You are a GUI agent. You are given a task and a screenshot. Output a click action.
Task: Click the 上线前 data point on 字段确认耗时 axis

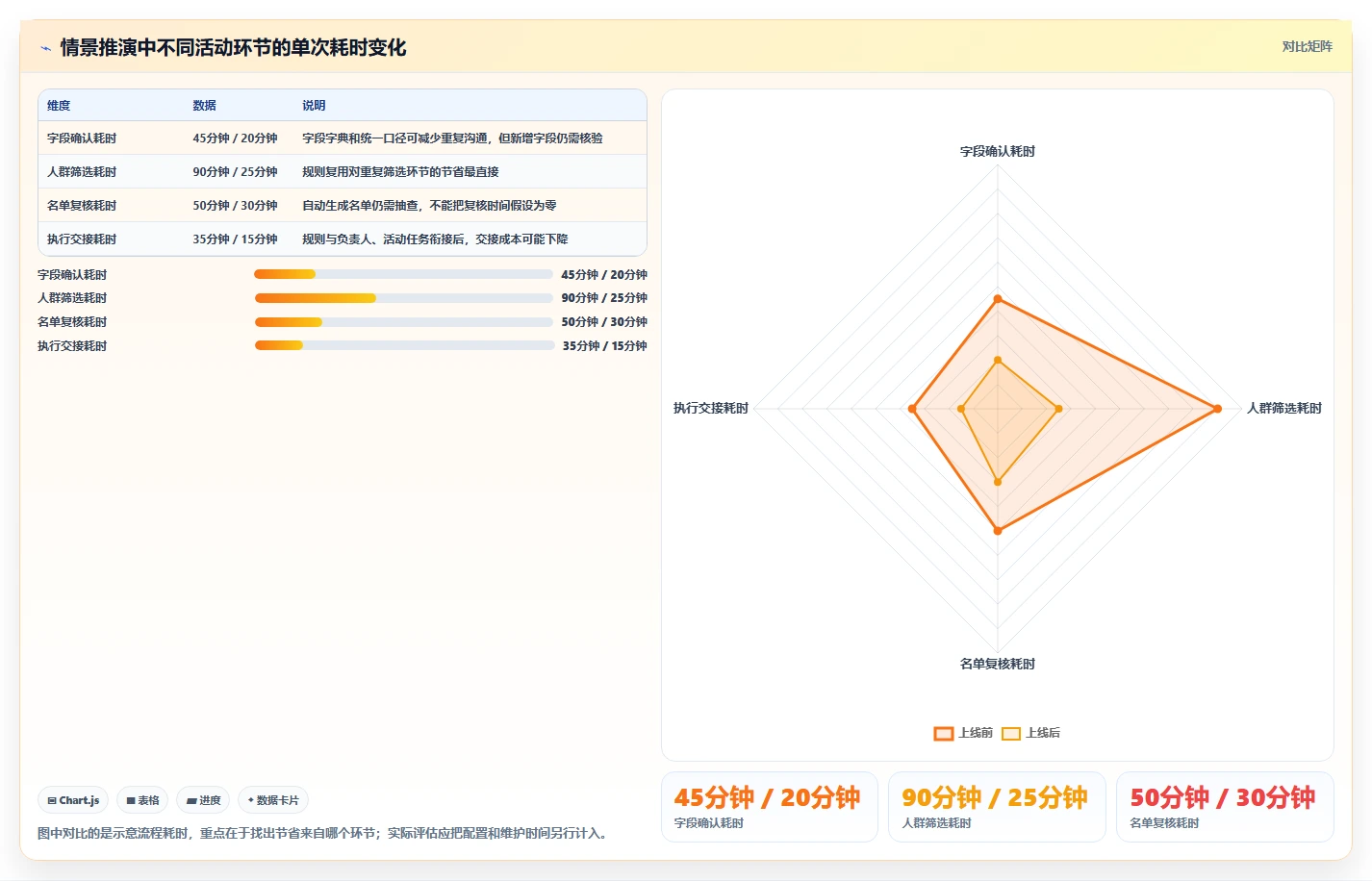(998, 299)
